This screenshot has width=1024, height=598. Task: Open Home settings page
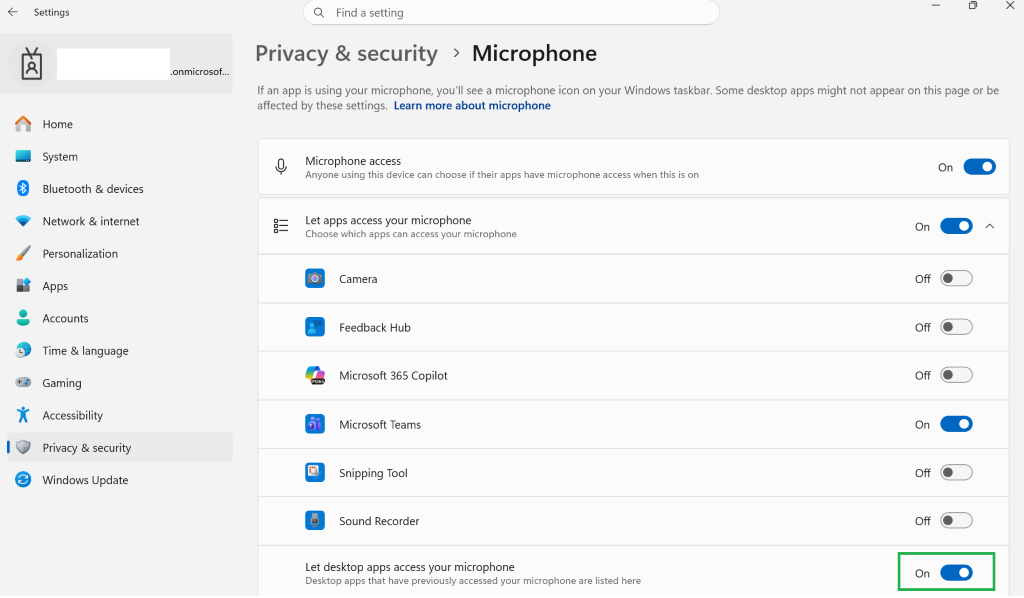57,124
